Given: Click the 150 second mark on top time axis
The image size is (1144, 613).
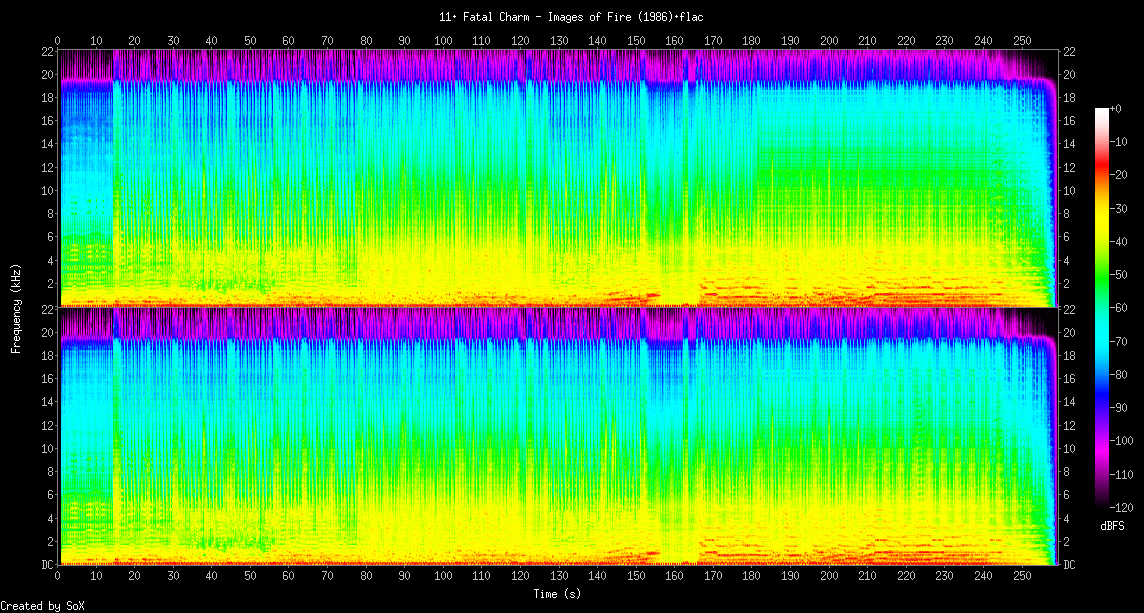Looking at the screenshot, I should (x=636, y=40).
